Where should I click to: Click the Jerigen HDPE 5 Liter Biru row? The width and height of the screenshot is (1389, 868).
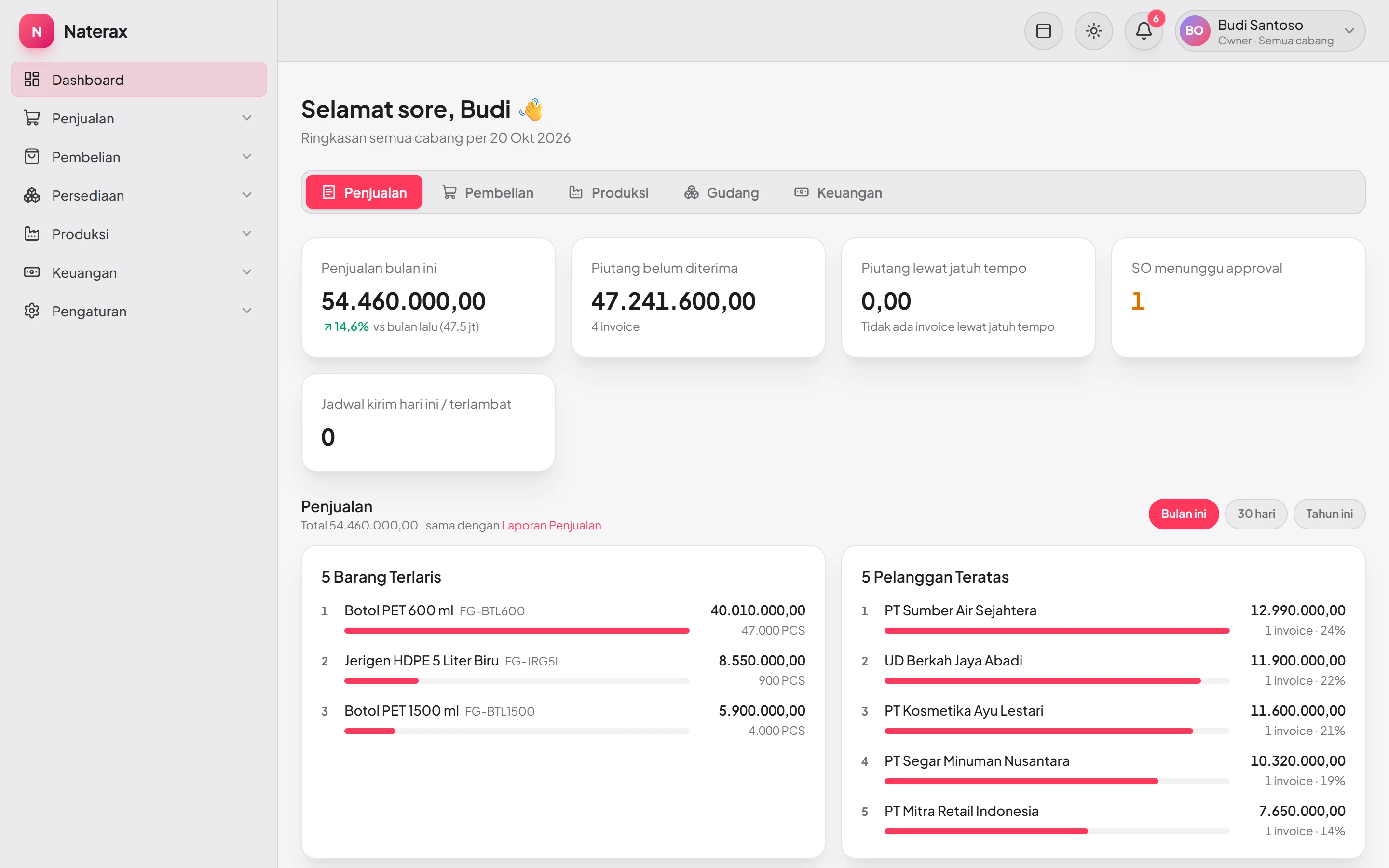(x=563, y=670)
